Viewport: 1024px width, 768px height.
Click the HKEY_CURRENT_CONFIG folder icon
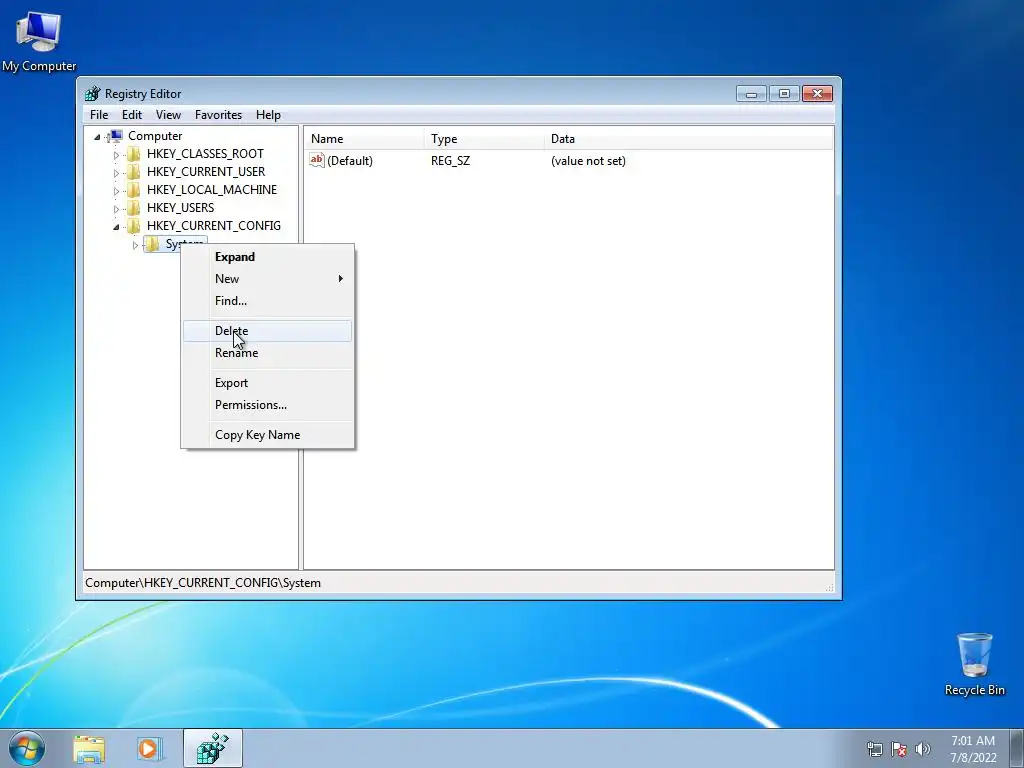[133, 225]
